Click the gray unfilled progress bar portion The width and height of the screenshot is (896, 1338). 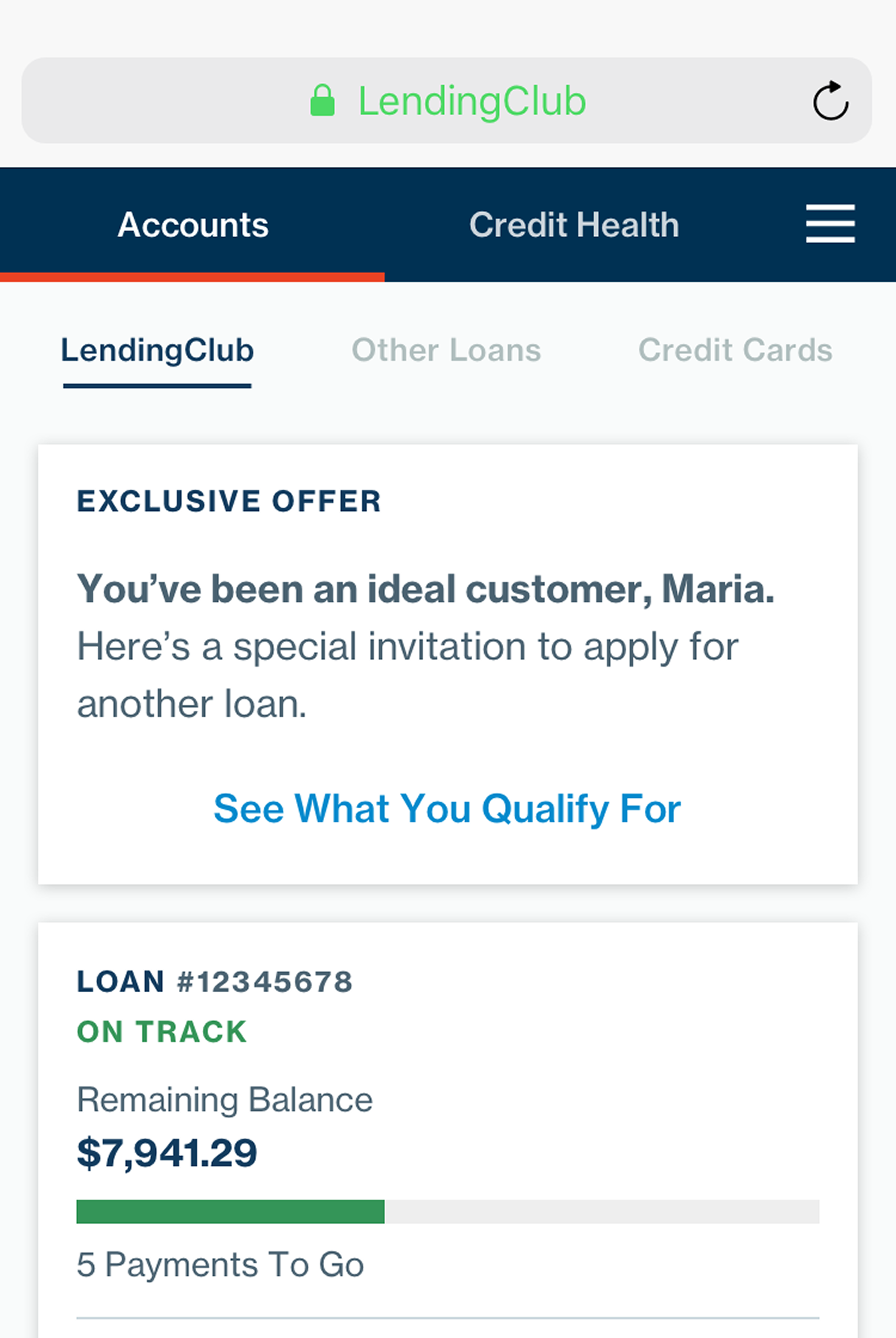601,1212
